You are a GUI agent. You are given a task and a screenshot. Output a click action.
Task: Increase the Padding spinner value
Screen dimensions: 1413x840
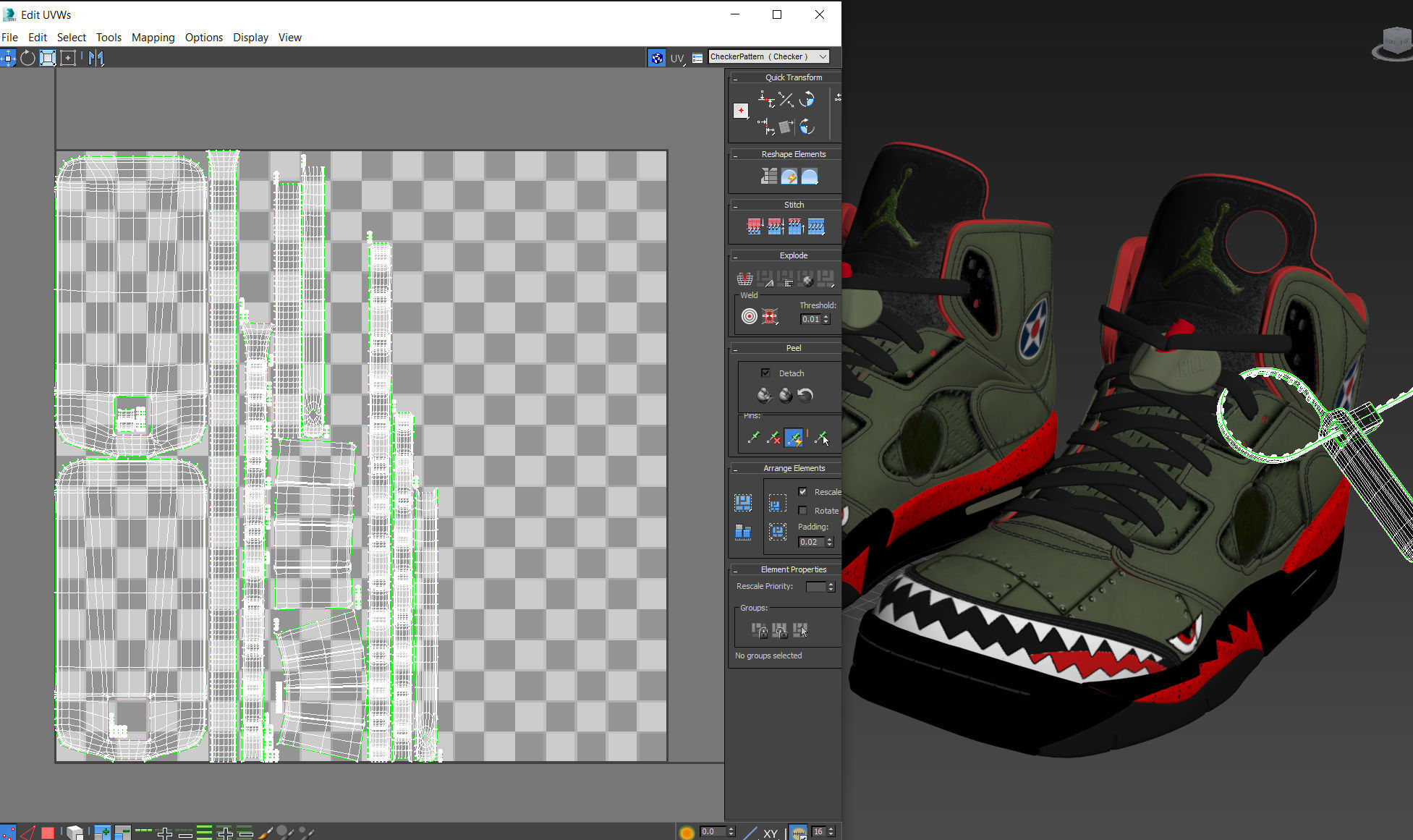pos(830,539)
